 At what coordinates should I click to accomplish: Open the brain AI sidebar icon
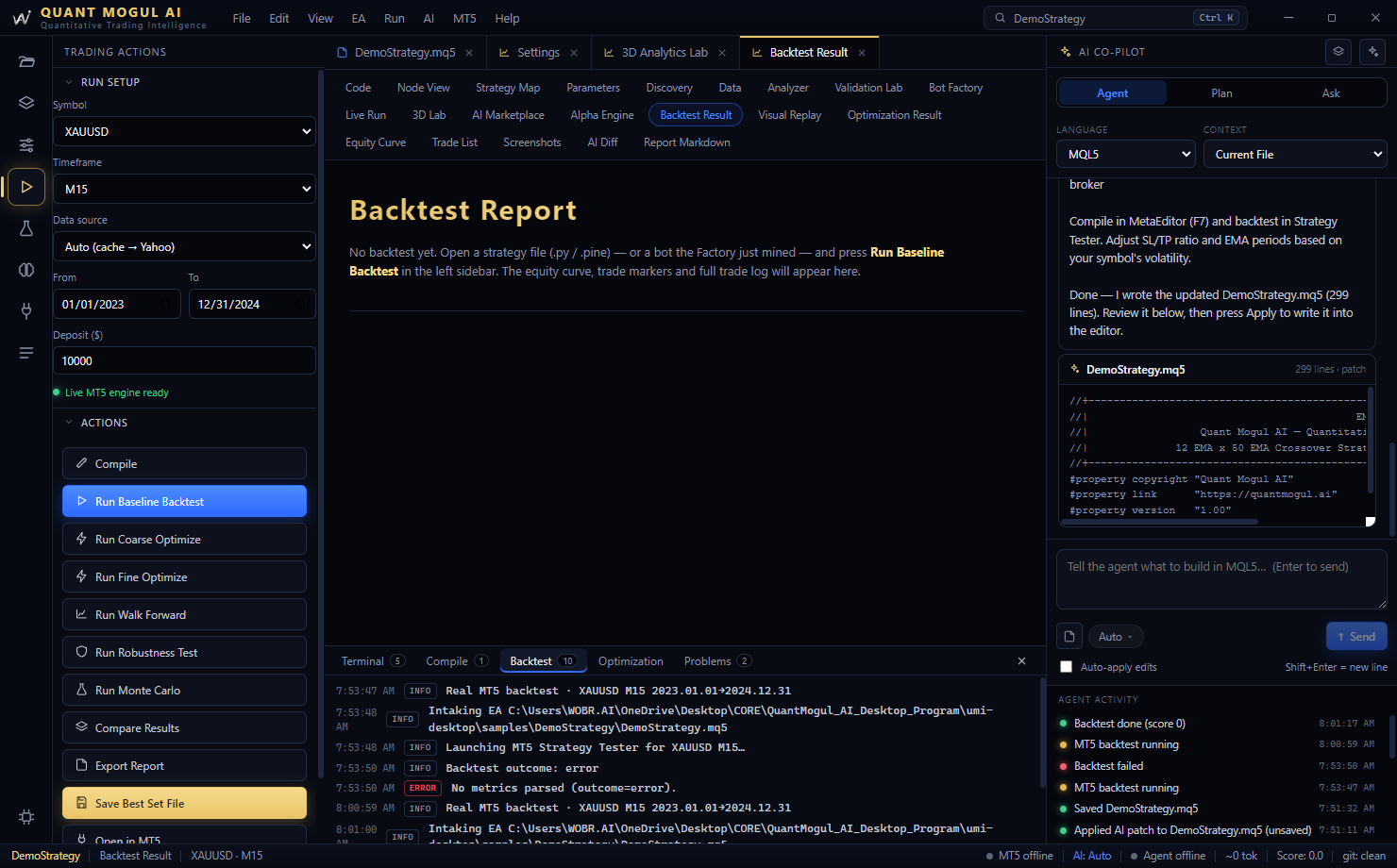26,270
